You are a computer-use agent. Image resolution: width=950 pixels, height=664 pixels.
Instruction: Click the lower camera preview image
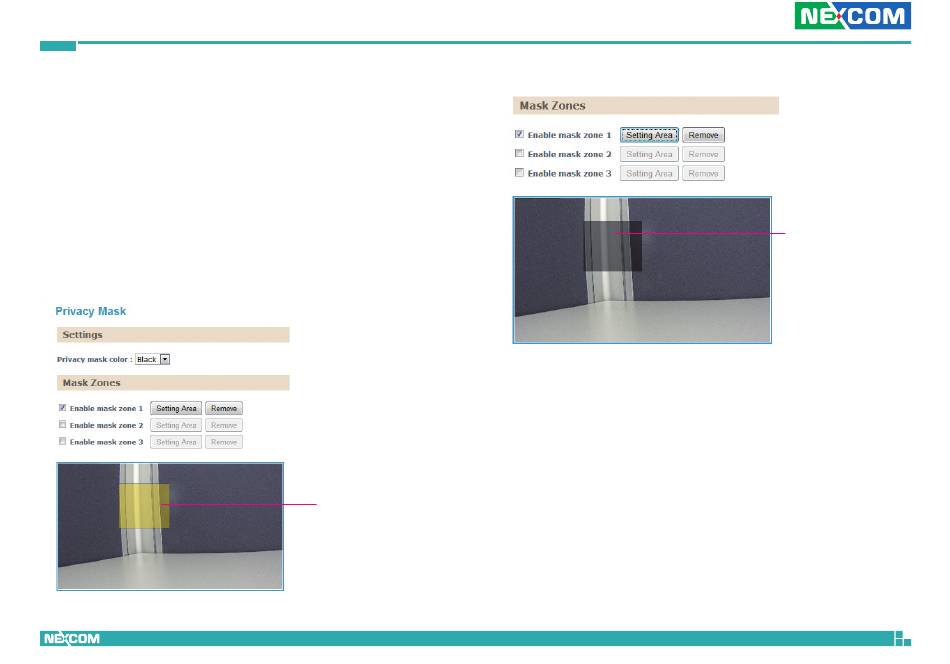pos(170,526)
